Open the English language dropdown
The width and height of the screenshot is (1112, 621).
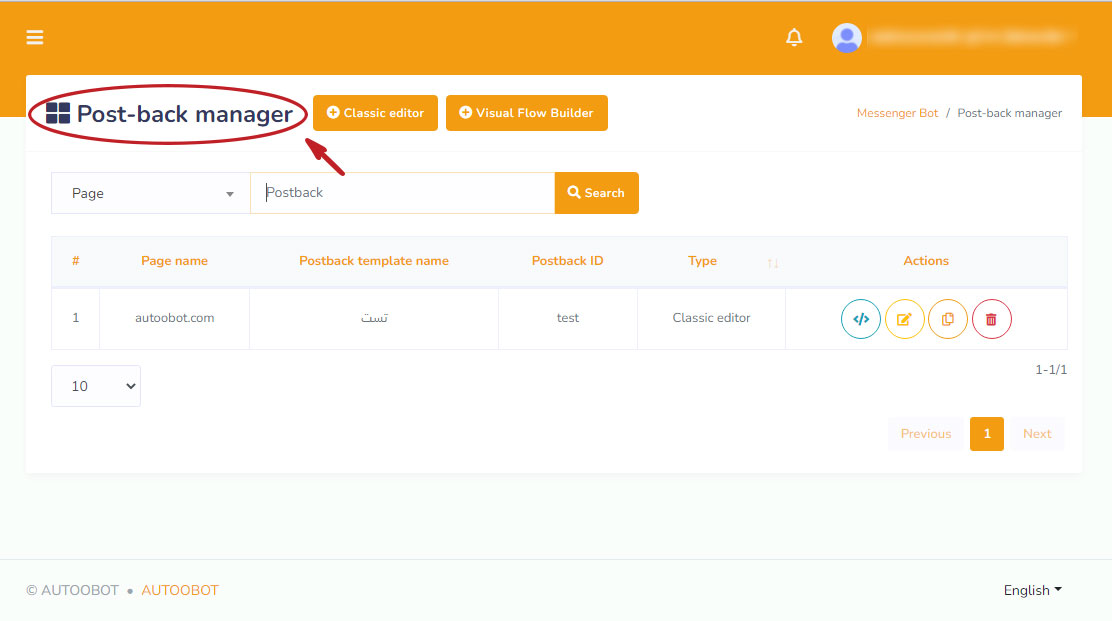1032,590
